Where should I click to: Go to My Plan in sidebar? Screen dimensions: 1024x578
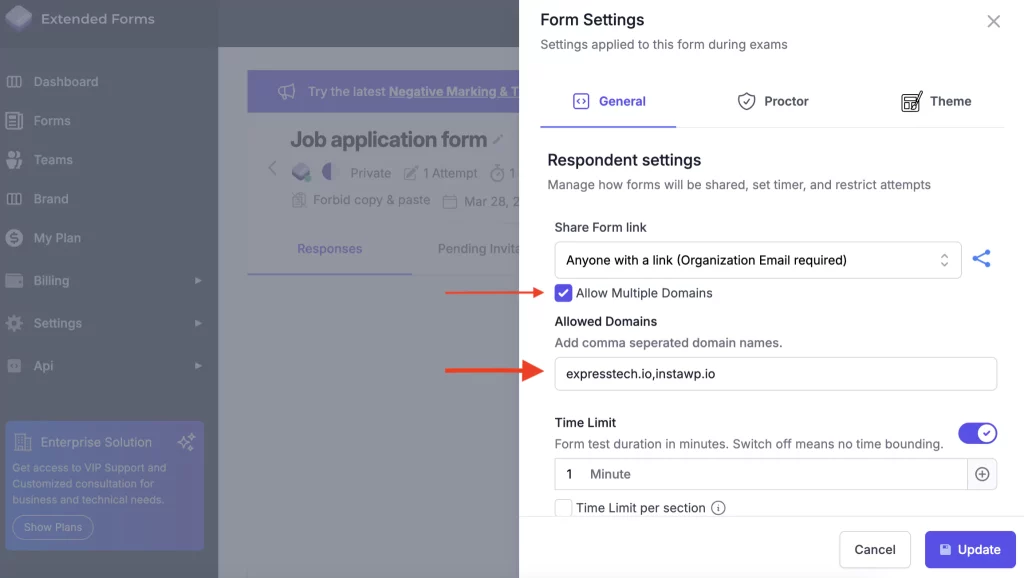coord(57,238)
